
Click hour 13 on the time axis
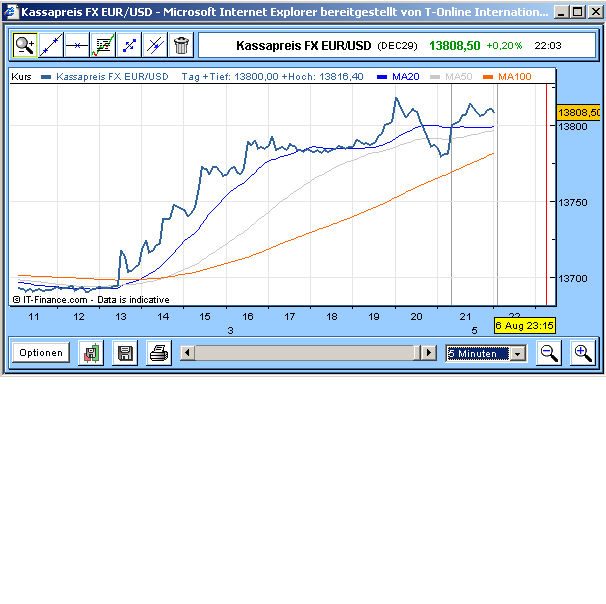121,316
